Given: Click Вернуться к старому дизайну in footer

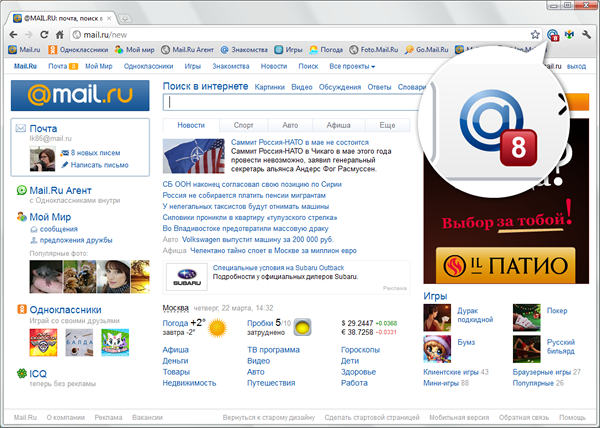Looking at the screenshot, I should coord(269,417).
